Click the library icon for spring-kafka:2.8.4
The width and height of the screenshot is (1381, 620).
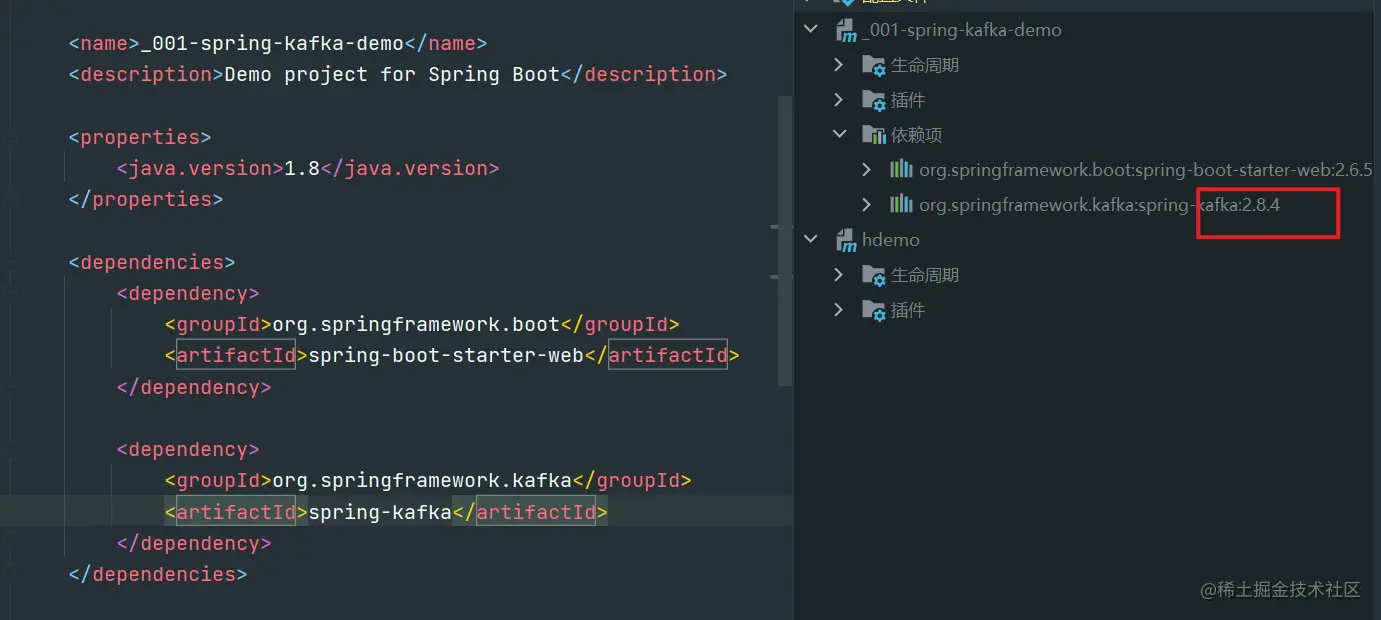click(x=901, y=204)
